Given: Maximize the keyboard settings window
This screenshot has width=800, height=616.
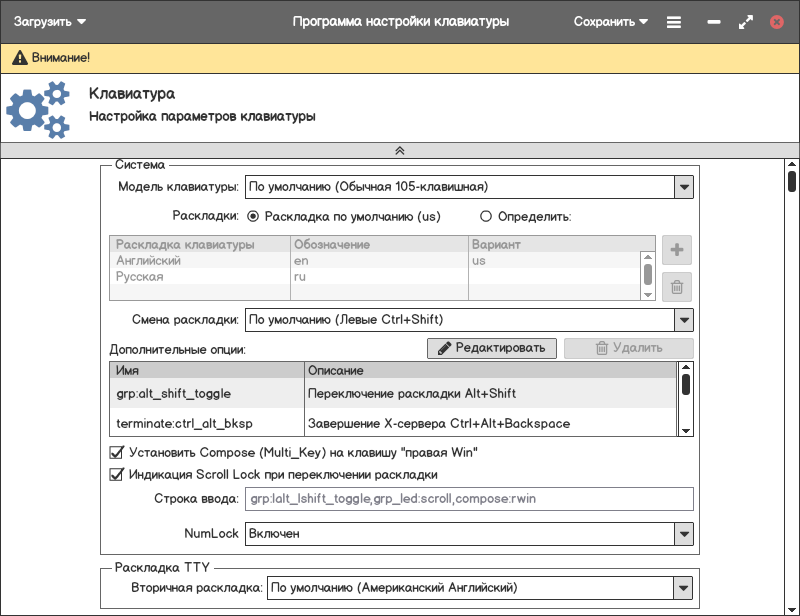Looking at the screenshot, I should click(x=745, y=22).
